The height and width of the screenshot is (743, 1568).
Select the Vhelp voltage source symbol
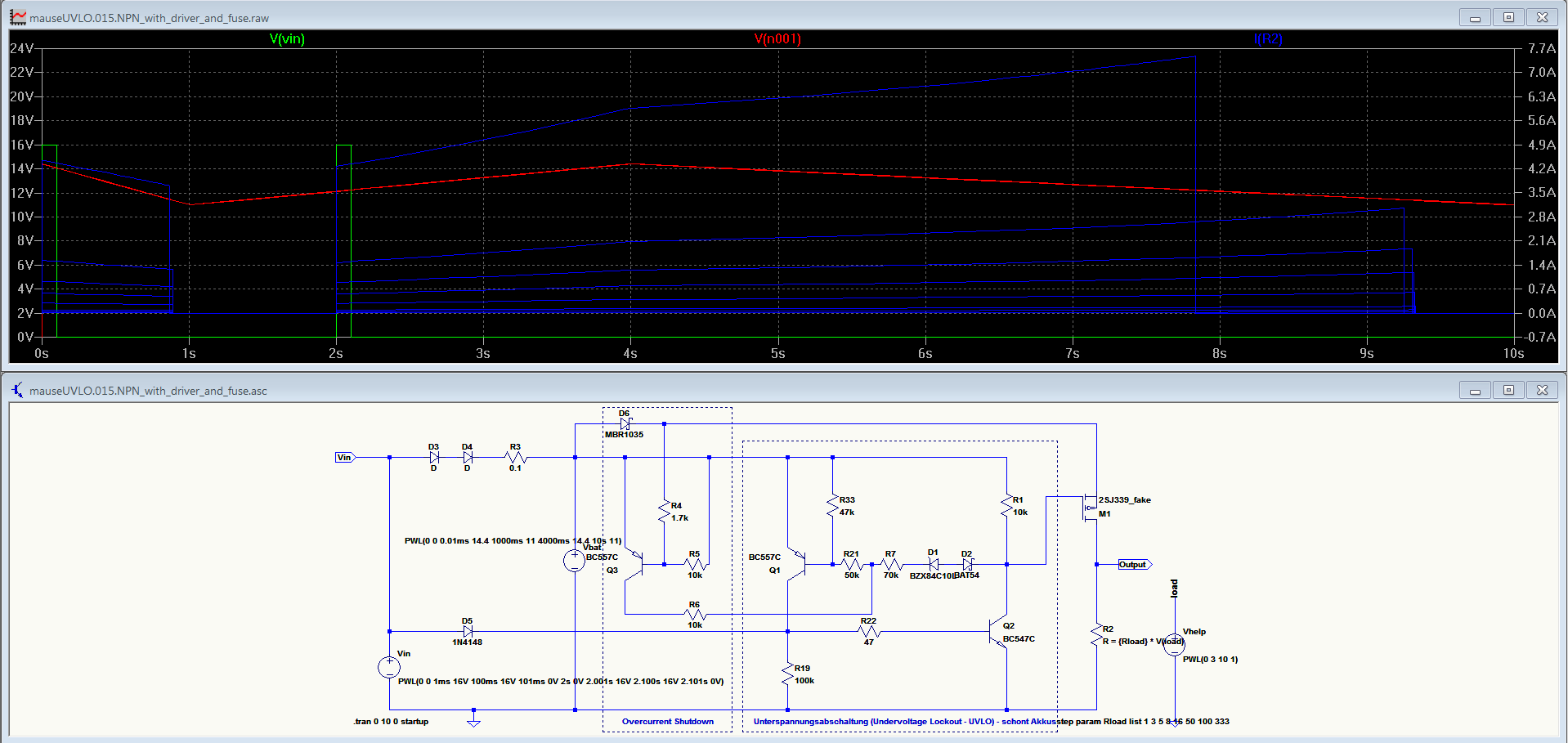[x=1174, y=645]
